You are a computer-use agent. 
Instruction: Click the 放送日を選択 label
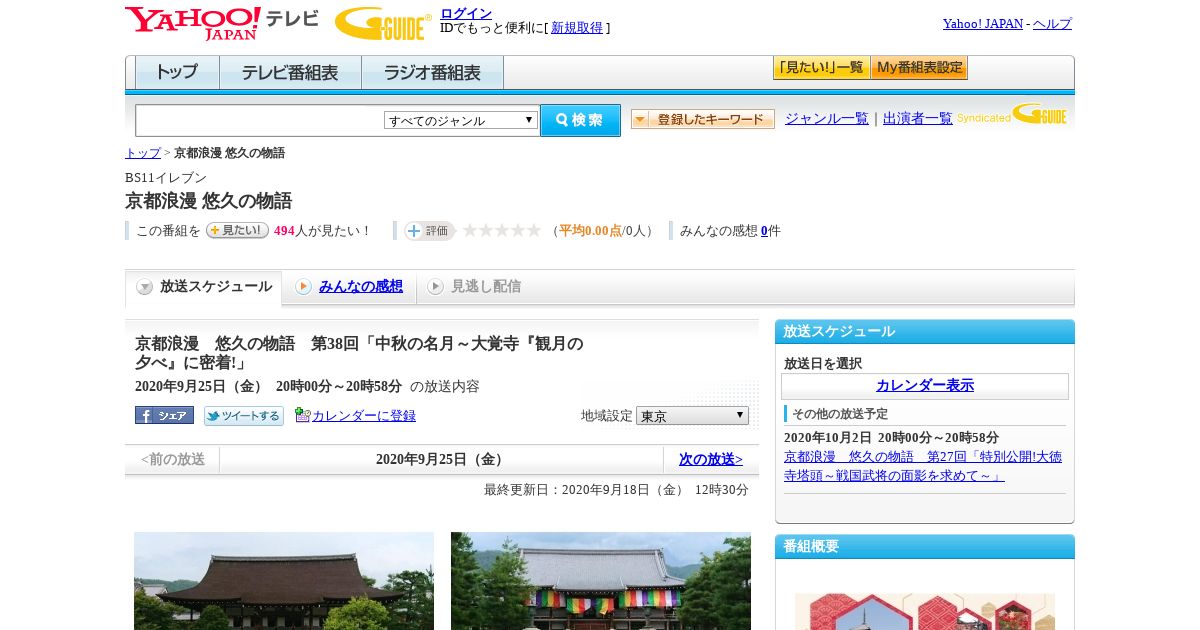click(823, 364)
